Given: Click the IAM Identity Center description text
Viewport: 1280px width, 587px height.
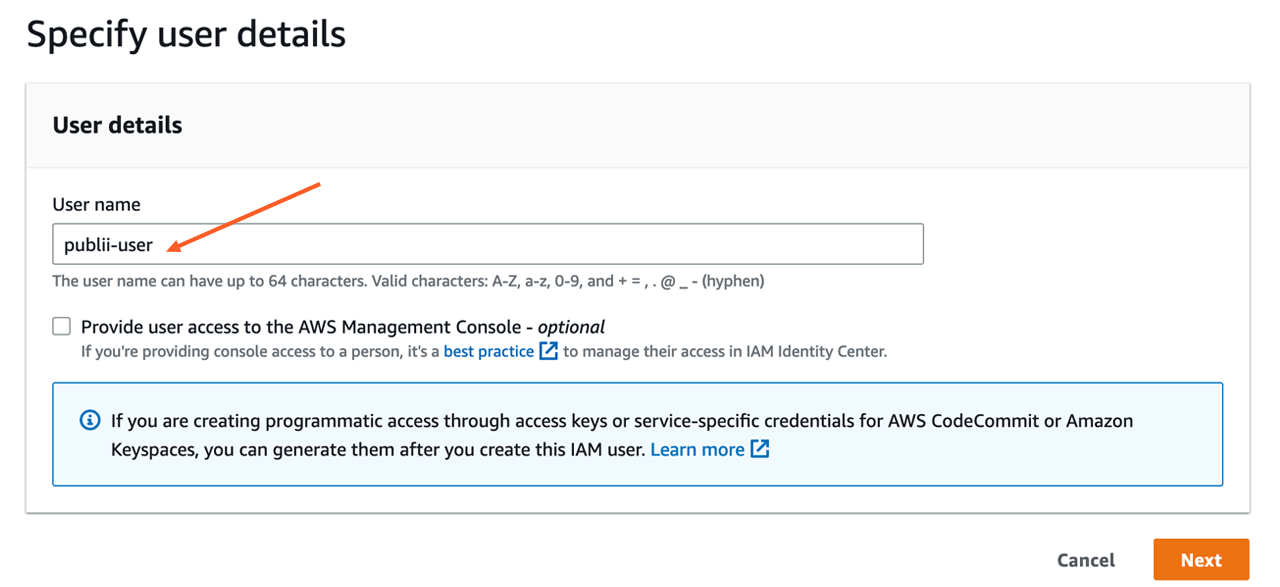Looking at the screenshot, I should click(724, 351).
